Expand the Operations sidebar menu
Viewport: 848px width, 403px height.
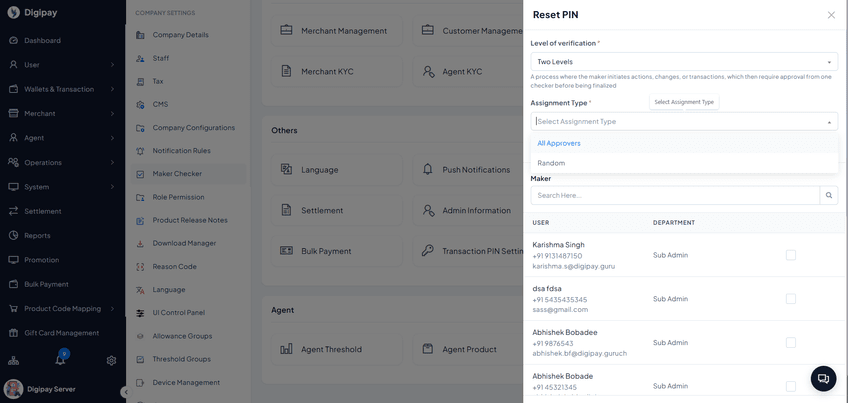click(112, 162)
